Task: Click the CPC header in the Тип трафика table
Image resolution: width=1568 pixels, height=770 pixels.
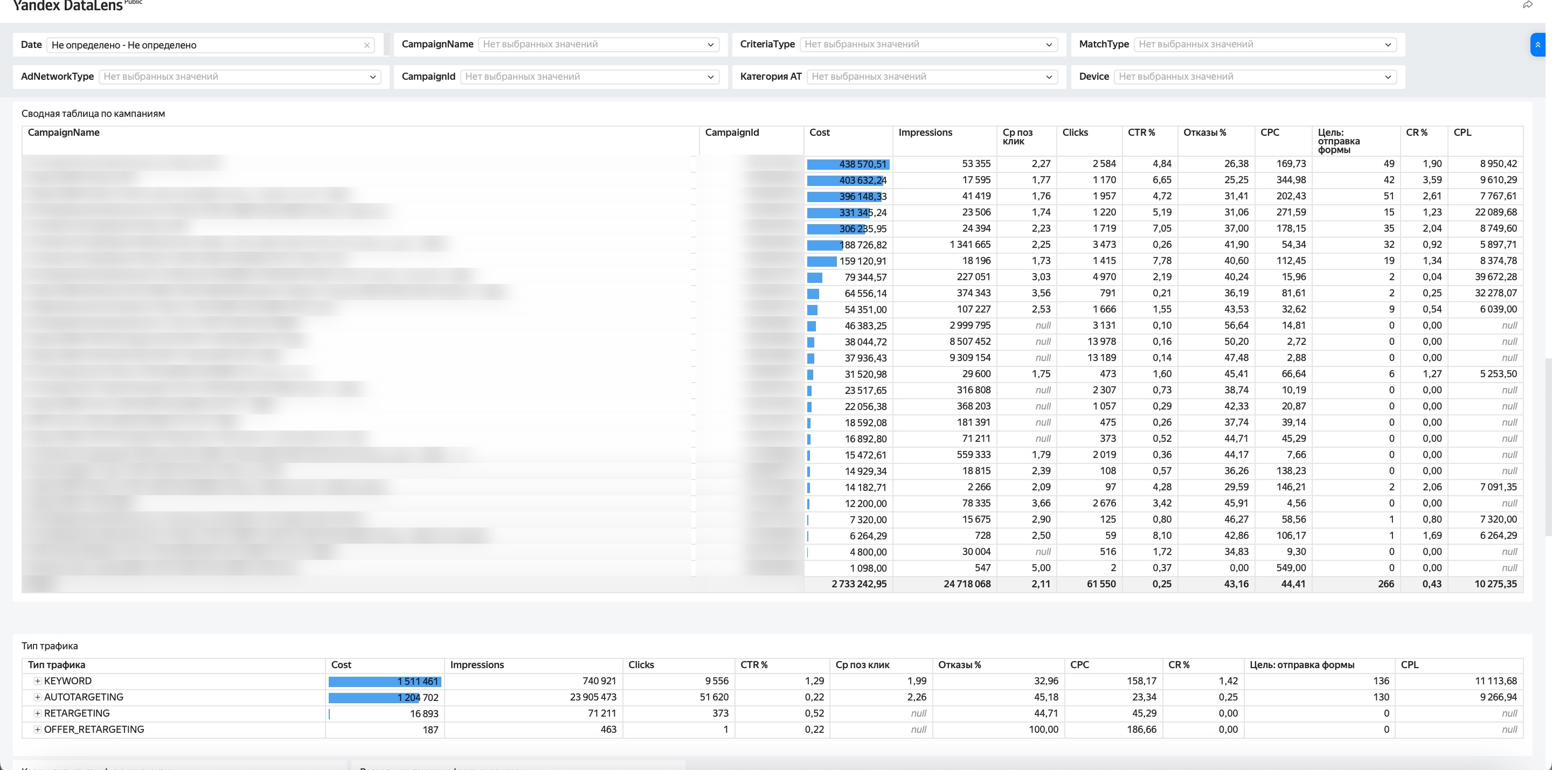Action: (1079, 665)
